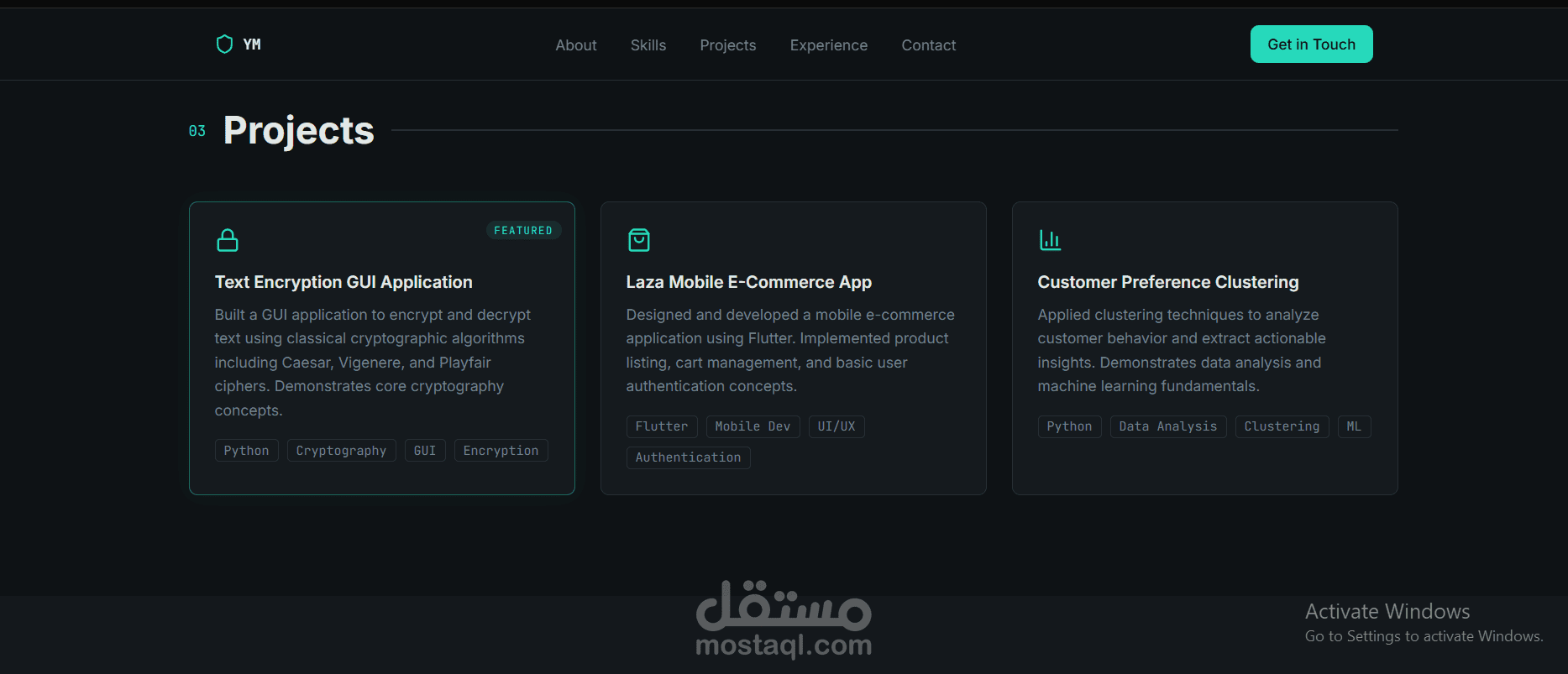
Task: Go to the Skills section
Action: 648,45
